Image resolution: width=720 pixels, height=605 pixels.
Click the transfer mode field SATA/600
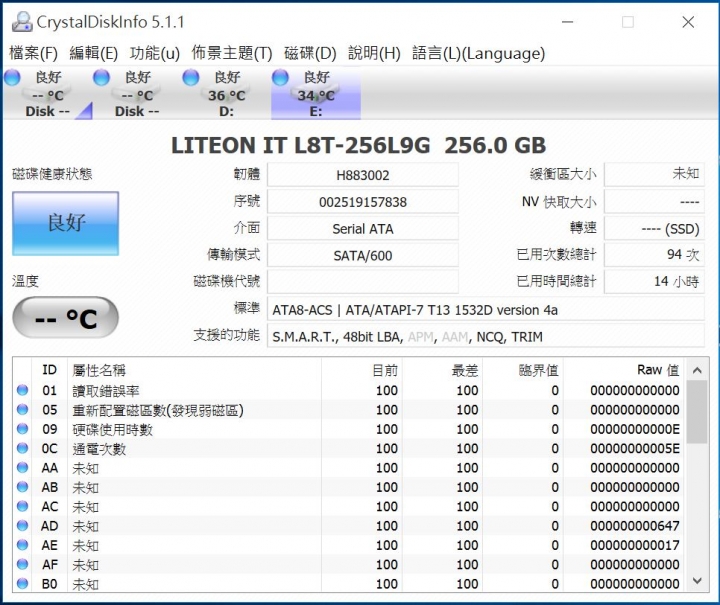[x=363, y=256]
